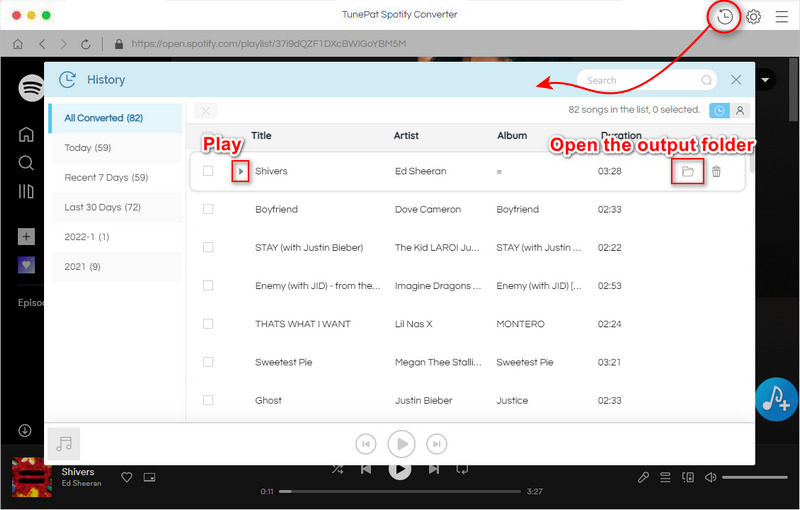800x510 pixels.
Task: Click music note album placeholder
Action: (x=64, y=444)
